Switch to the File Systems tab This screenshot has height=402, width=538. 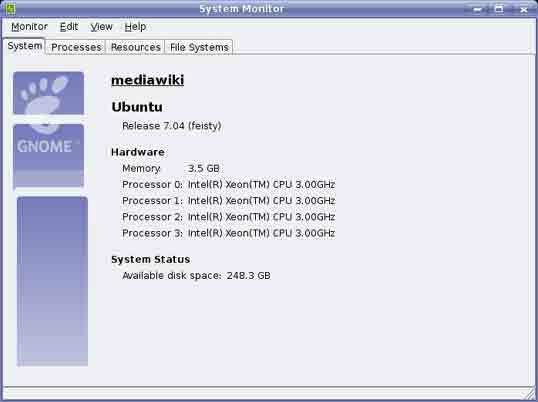click(199, 47)
